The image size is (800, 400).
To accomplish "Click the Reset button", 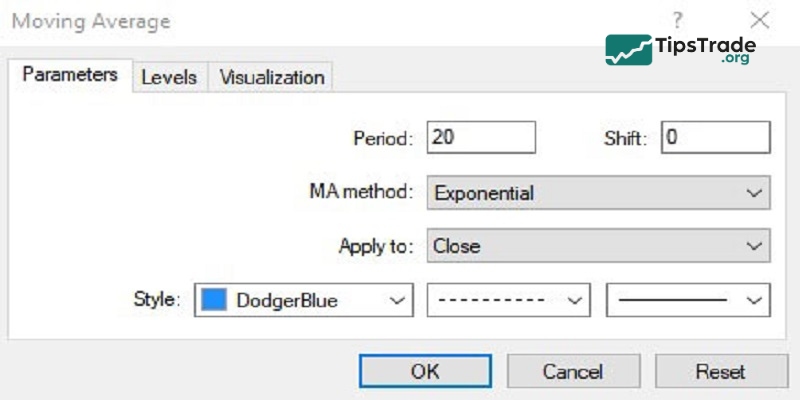I will [x=720, y=371].
